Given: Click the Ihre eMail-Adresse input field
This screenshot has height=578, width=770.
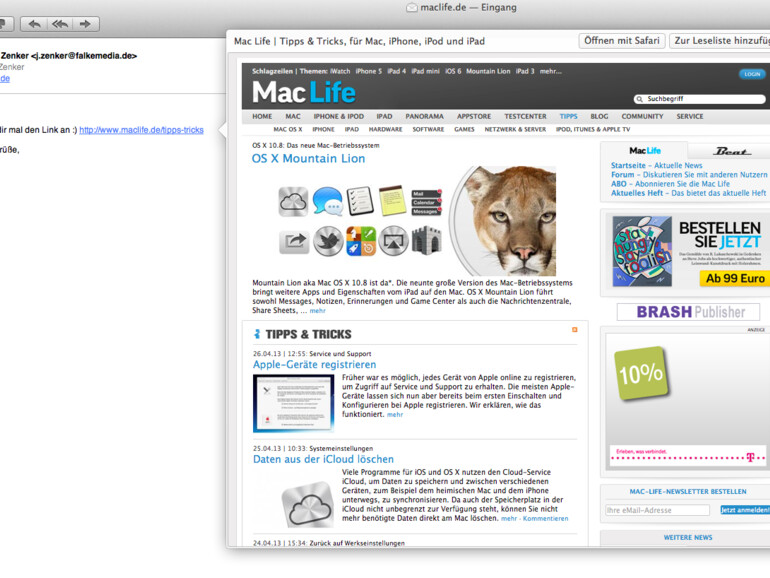Looking at the screenshot, I should (658, 510).
